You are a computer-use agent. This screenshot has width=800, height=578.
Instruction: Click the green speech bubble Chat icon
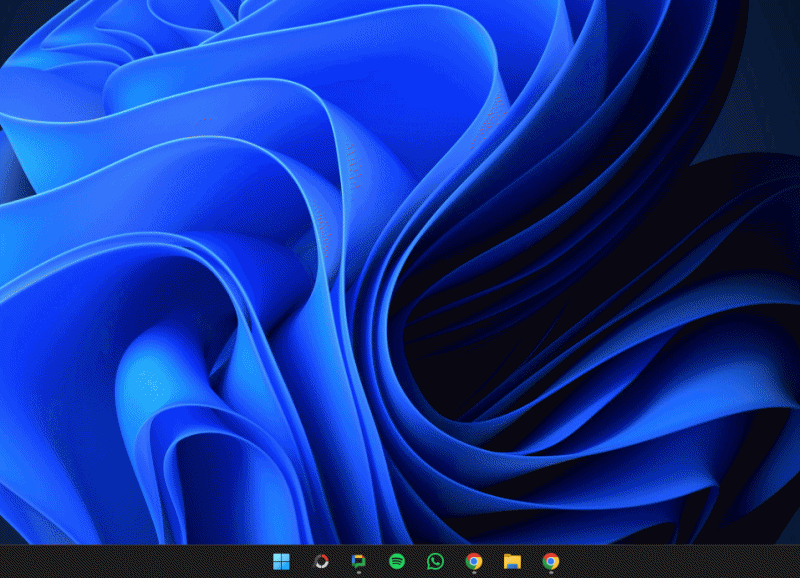click(x=358, y=561)
